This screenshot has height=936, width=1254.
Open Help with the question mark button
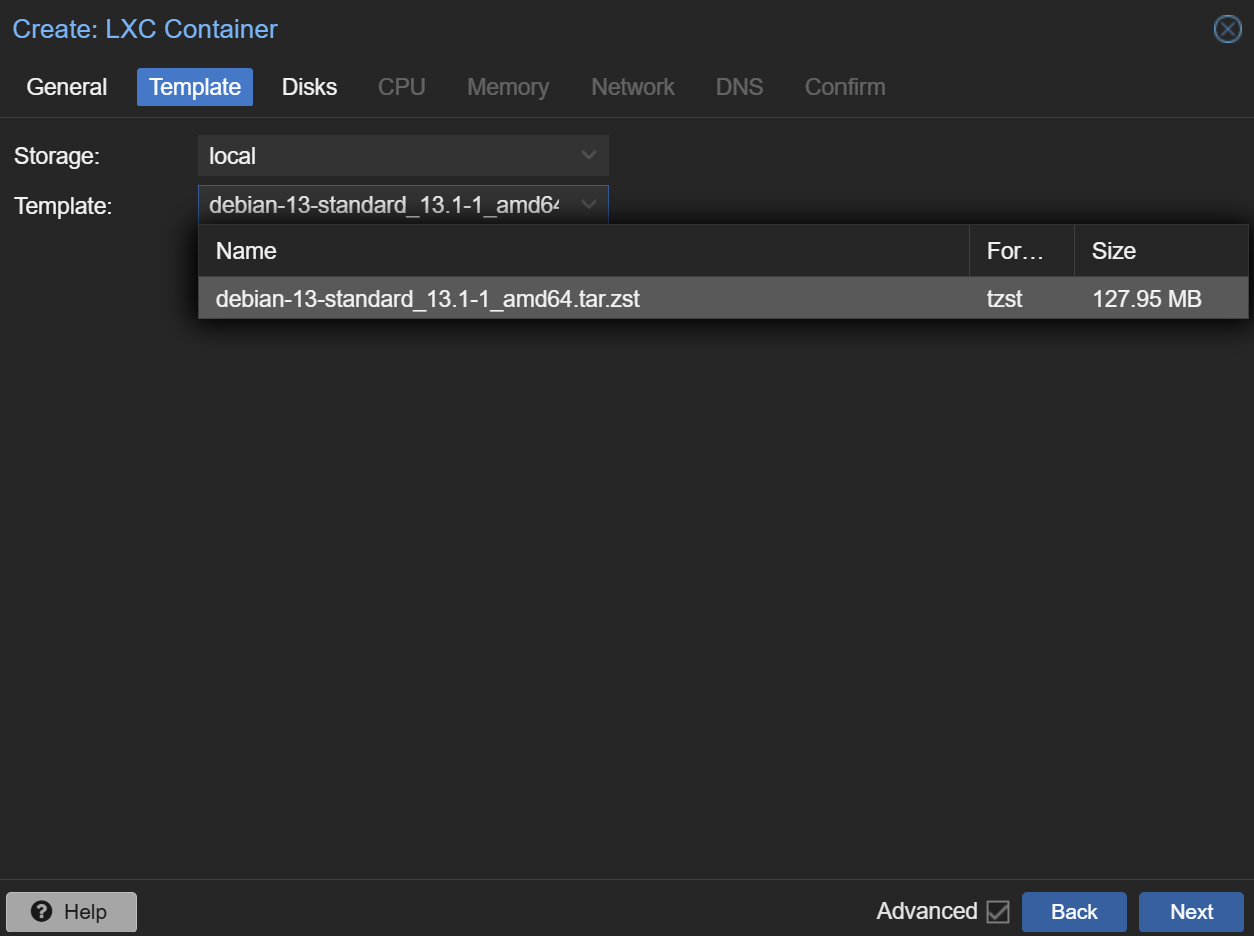(71, 912)
